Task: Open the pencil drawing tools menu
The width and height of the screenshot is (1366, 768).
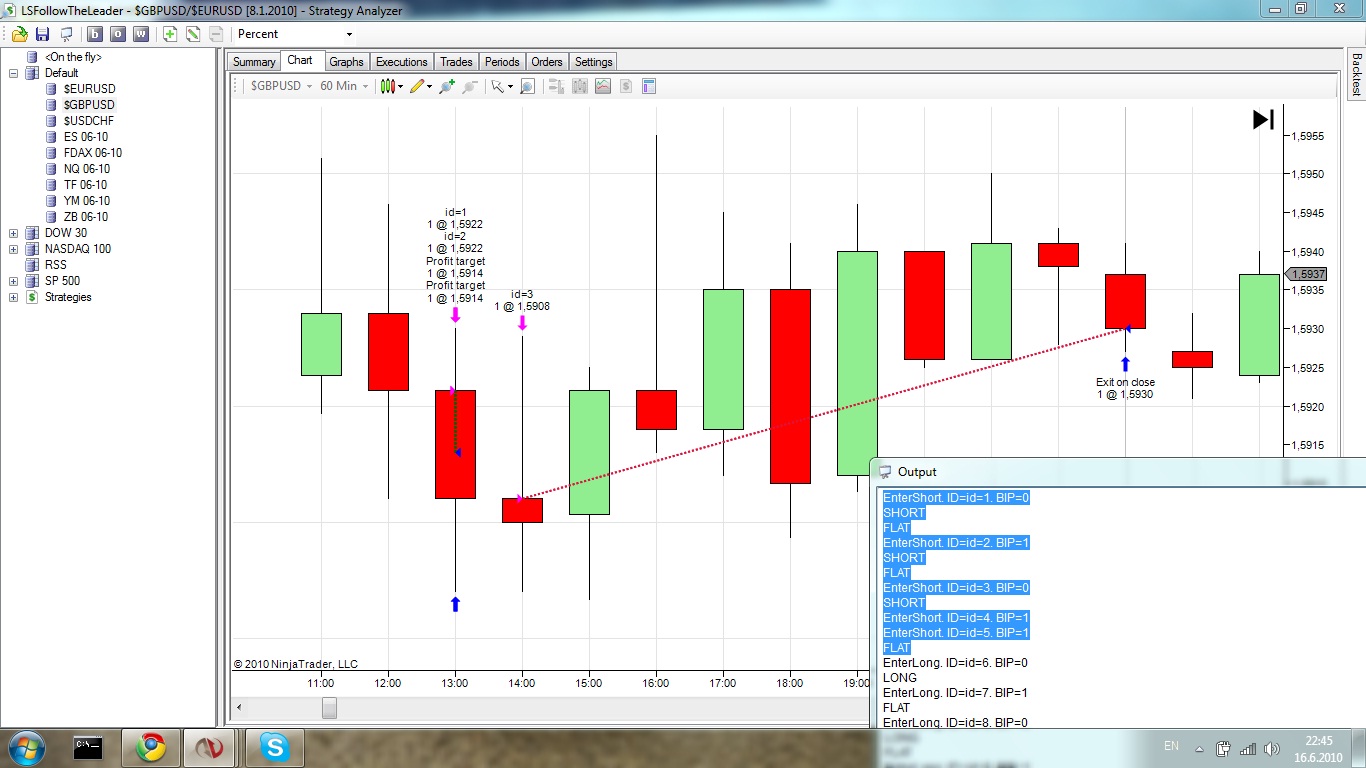Action: tap(420, 86)
